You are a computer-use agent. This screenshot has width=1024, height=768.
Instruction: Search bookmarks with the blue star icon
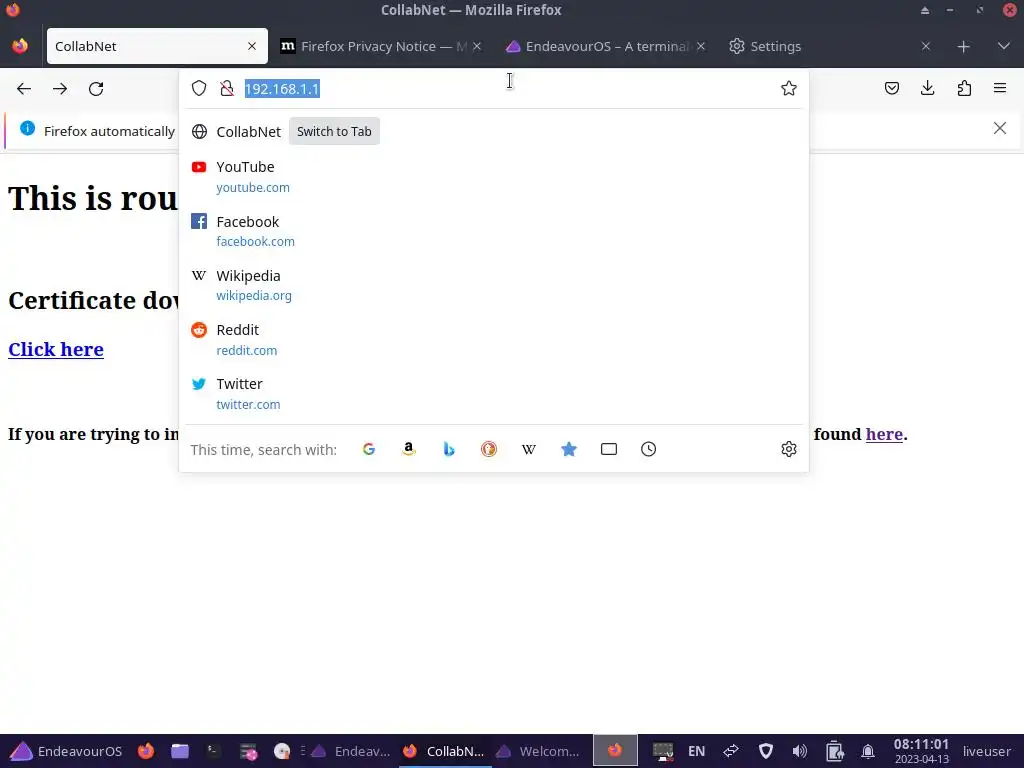point(569,449)
